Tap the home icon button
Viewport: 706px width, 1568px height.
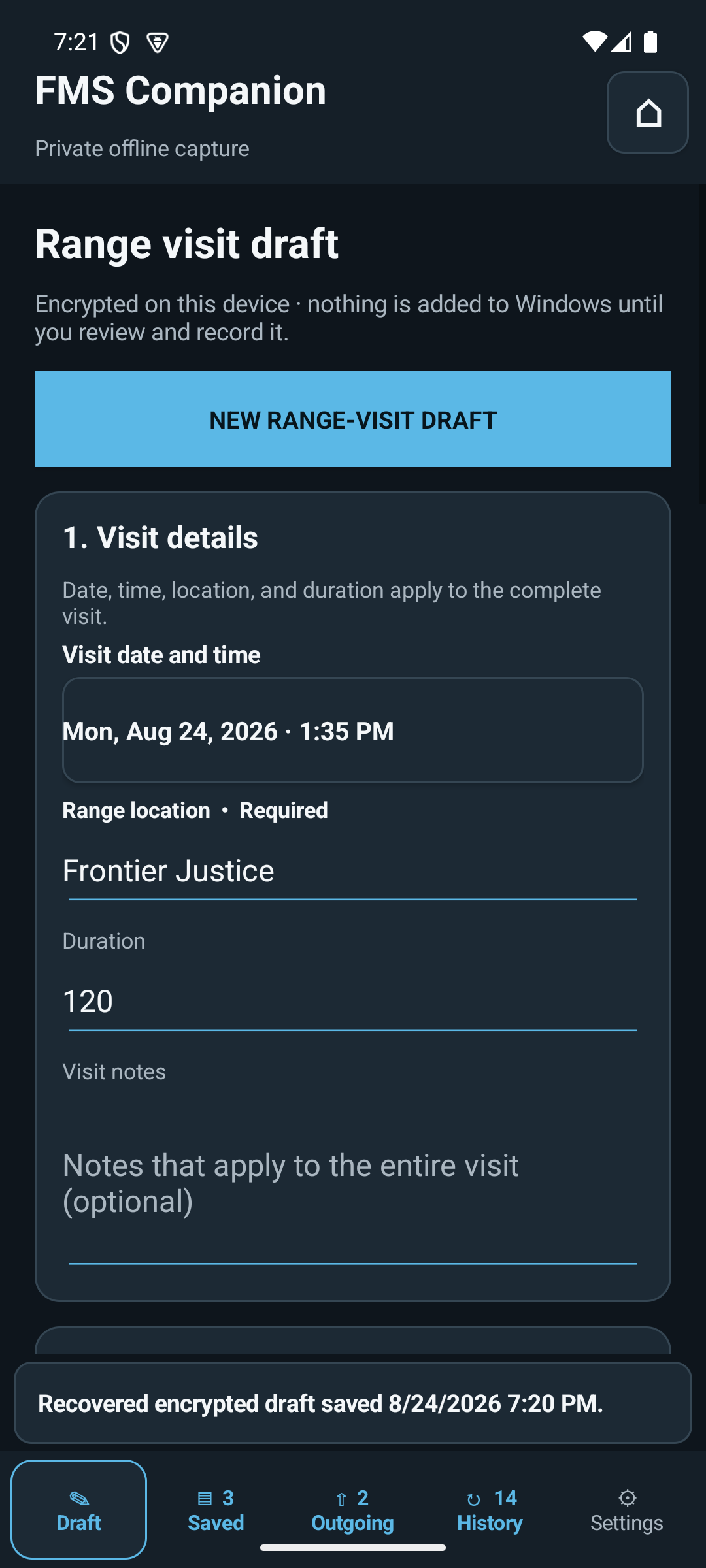[x=647, y=112]
